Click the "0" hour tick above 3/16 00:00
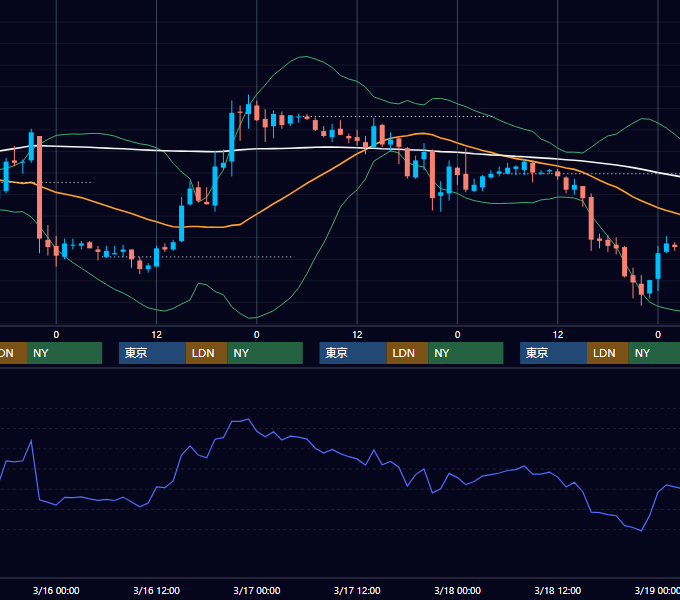This screenshot has width=680, height=600. (56, 335)
